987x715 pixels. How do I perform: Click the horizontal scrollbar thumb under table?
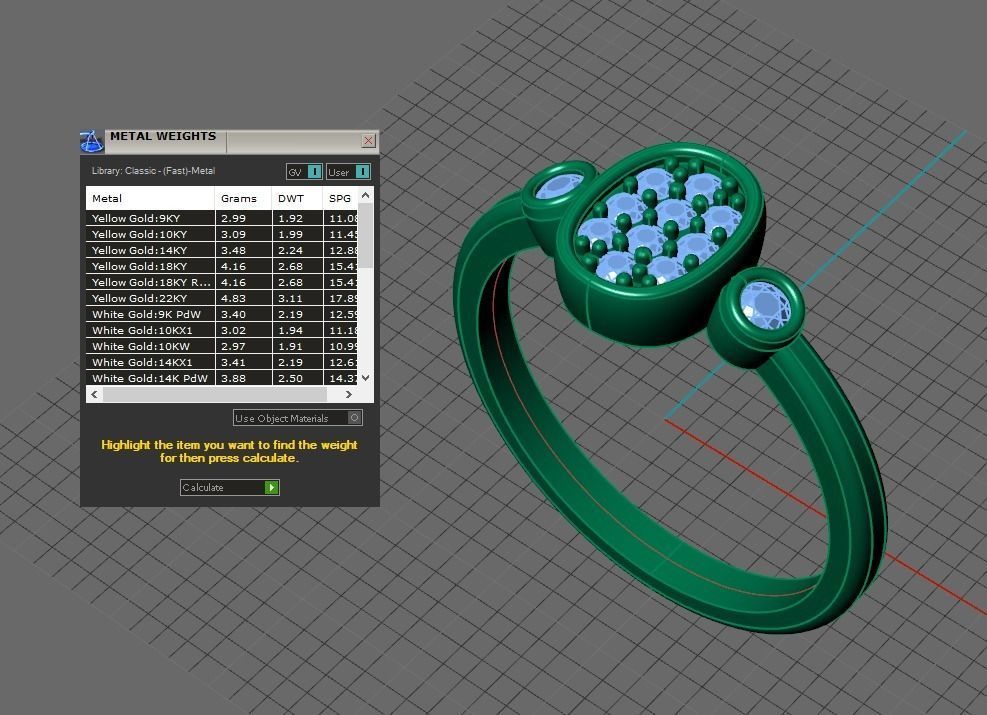215,395
